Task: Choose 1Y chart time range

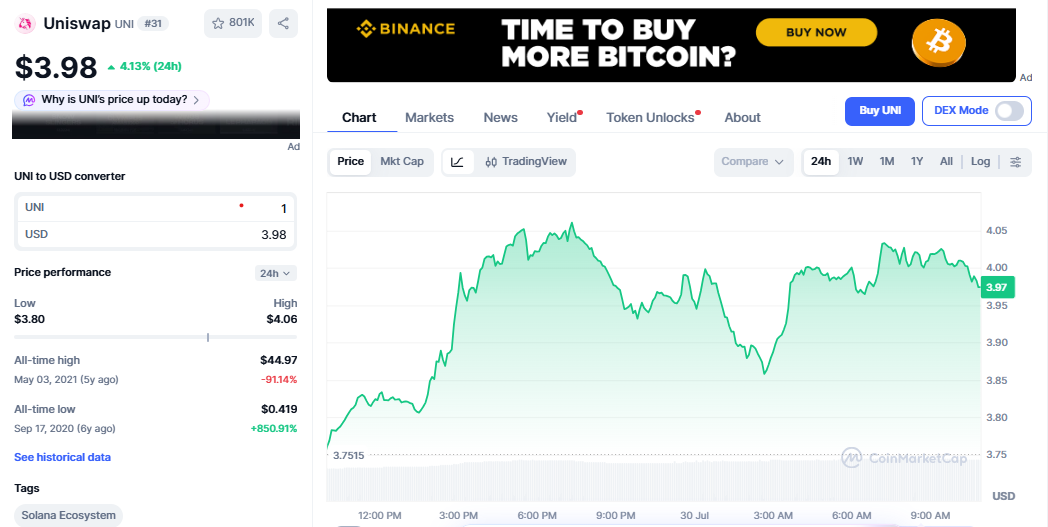Action: [x=917, y=162]
